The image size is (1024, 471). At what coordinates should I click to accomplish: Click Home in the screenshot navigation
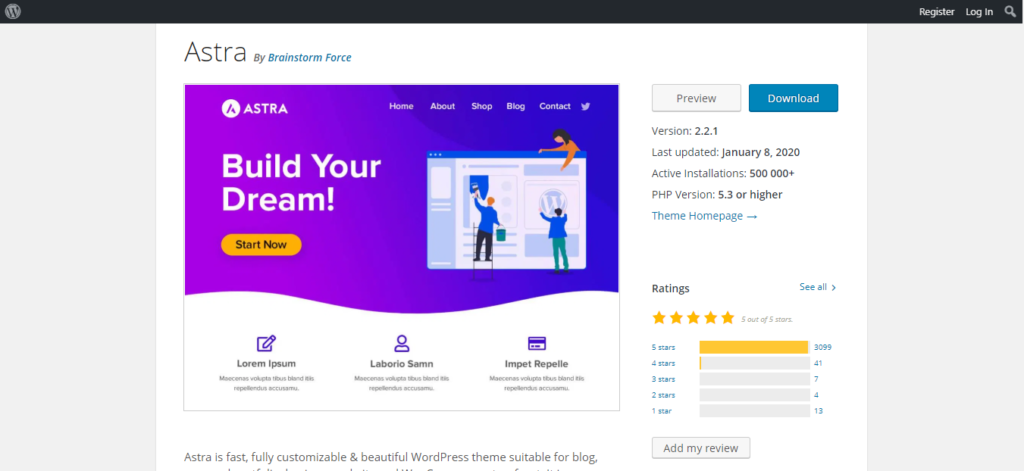[401, 106]
